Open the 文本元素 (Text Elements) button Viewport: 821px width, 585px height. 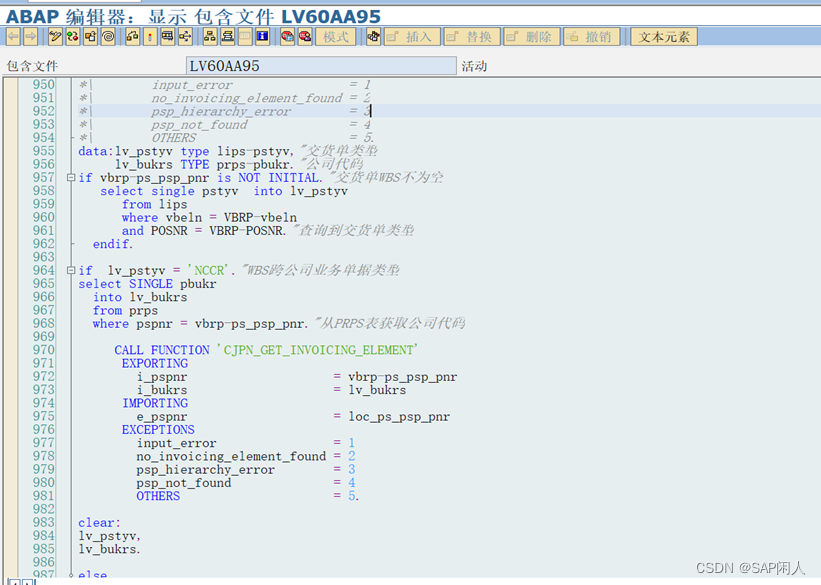(664, 37)
